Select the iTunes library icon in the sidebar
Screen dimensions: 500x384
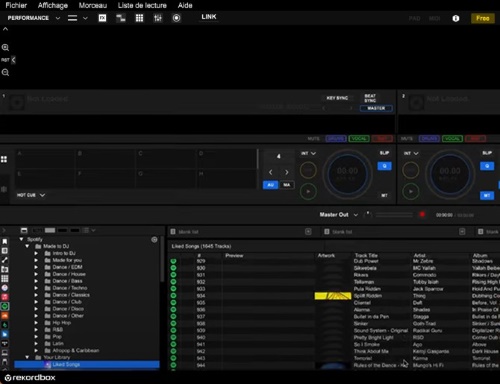5,288
